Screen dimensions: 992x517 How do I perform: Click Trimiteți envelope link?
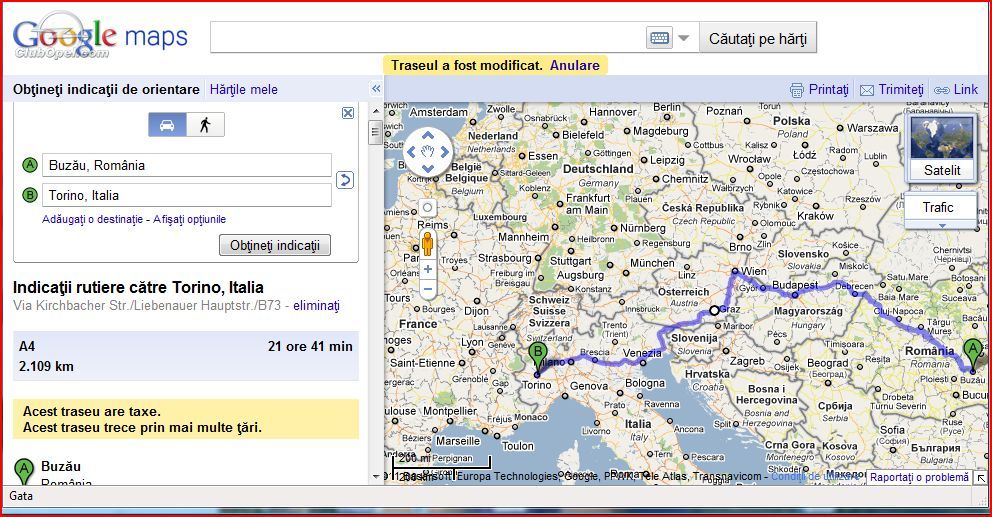pos(892,89)
